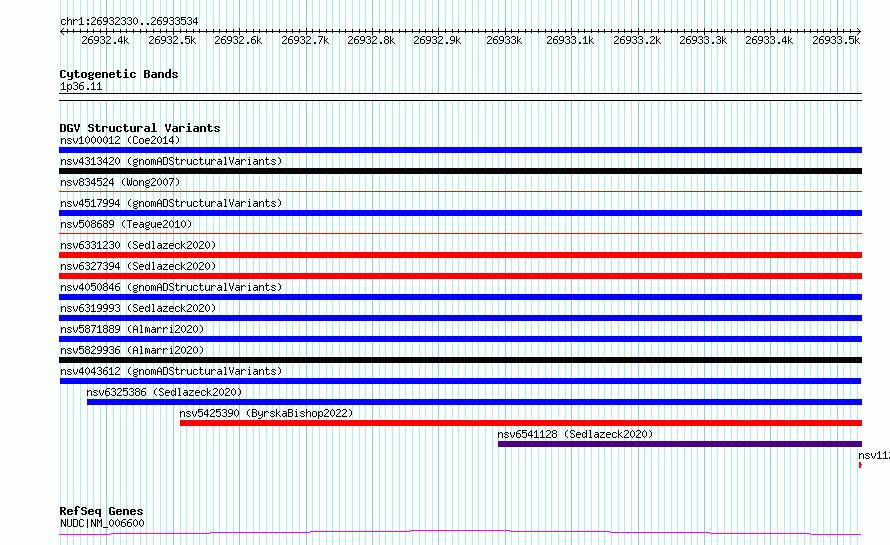This screenshot has width=890, height=545.
Task: Select the red bar under nsv6331230
Action: click(460, 255)
